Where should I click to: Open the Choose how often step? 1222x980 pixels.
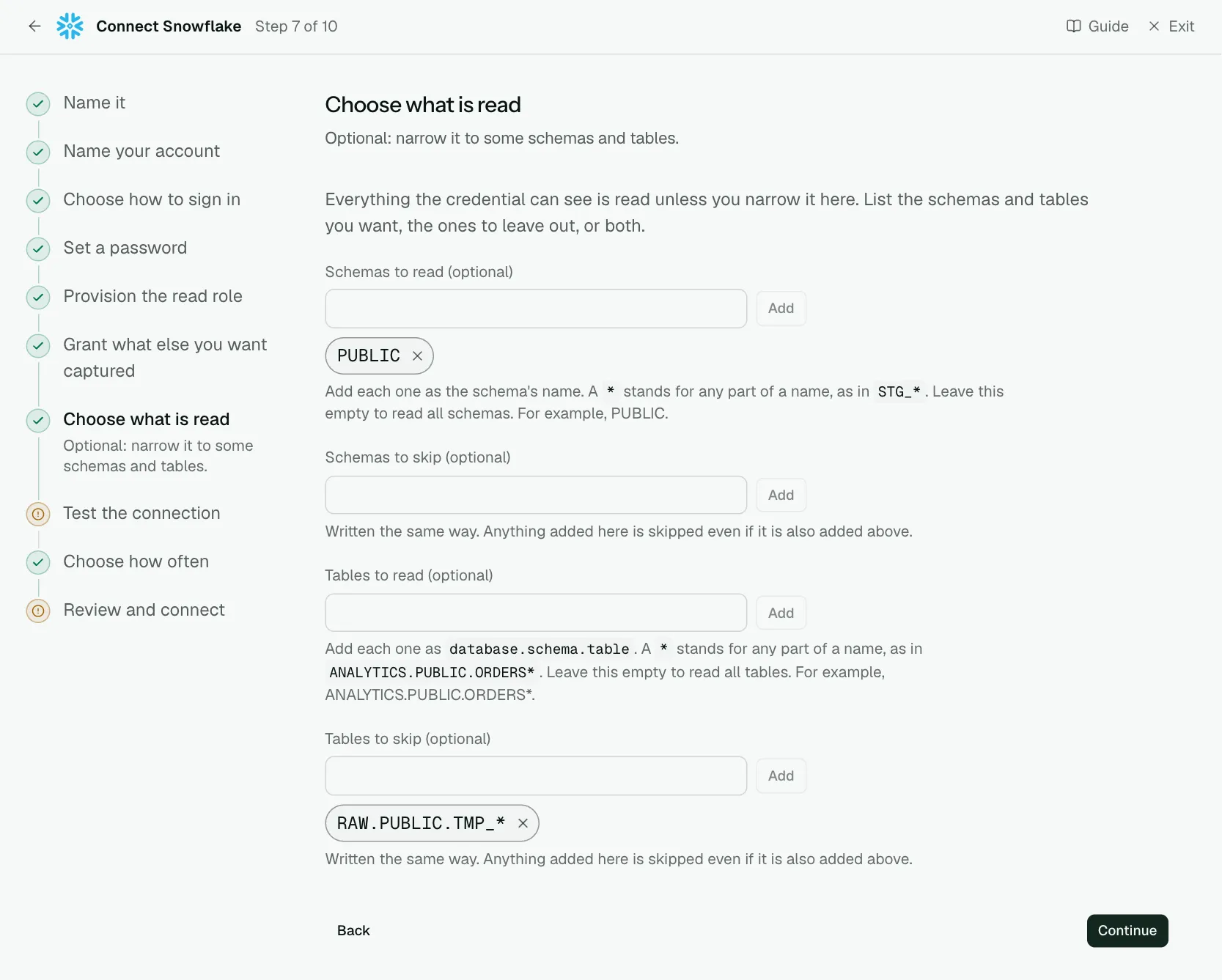[x=136, y=561]
